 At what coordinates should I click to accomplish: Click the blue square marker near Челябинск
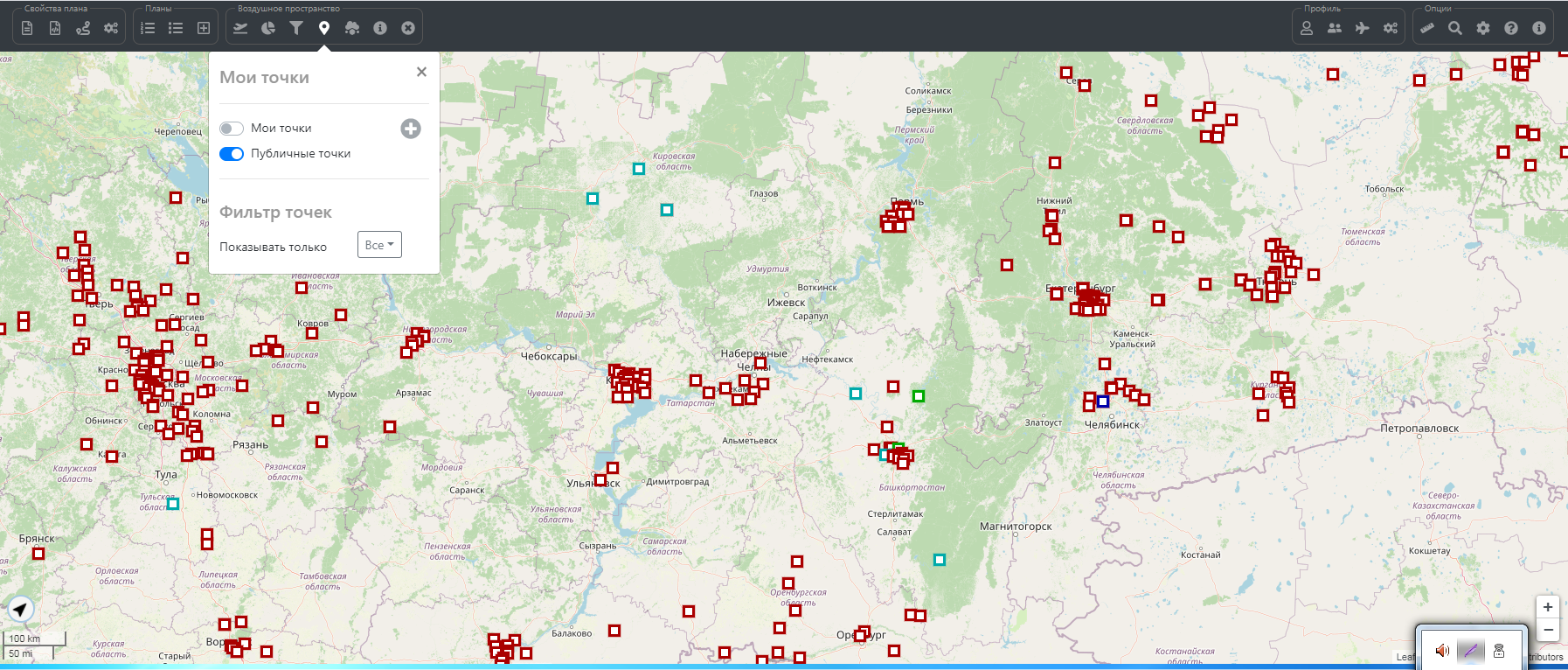pos(1103,401)
